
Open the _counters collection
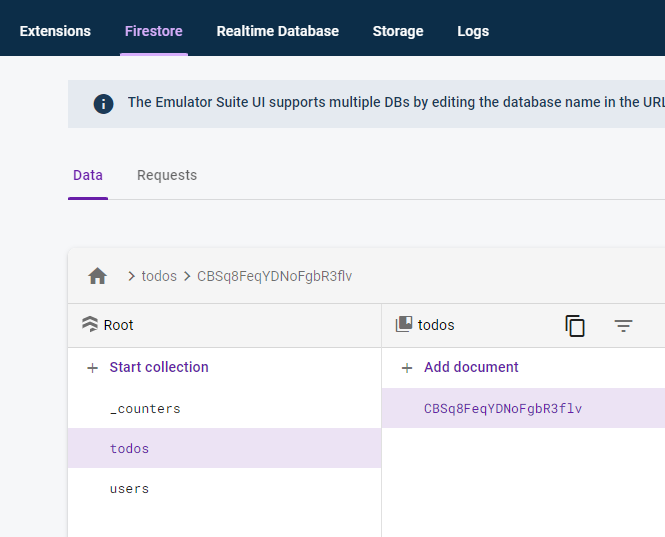coord(224,408)
